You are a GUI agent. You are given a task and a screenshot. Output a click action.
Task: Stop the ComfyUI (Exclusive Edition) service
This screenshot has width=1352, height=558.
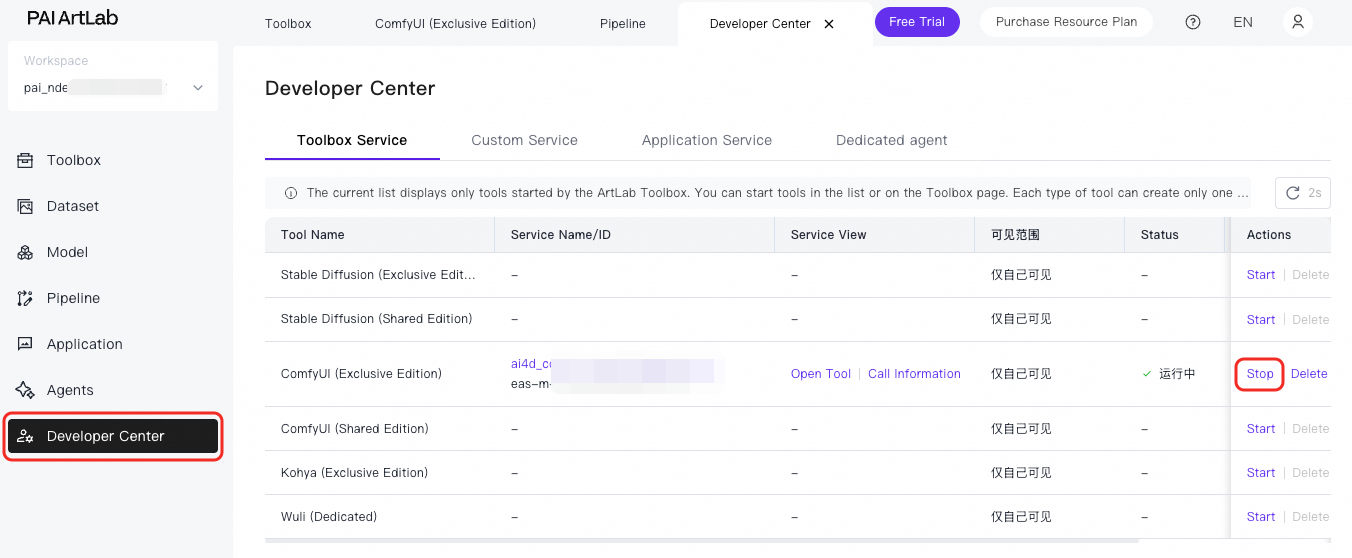[x=1260, y=374]
